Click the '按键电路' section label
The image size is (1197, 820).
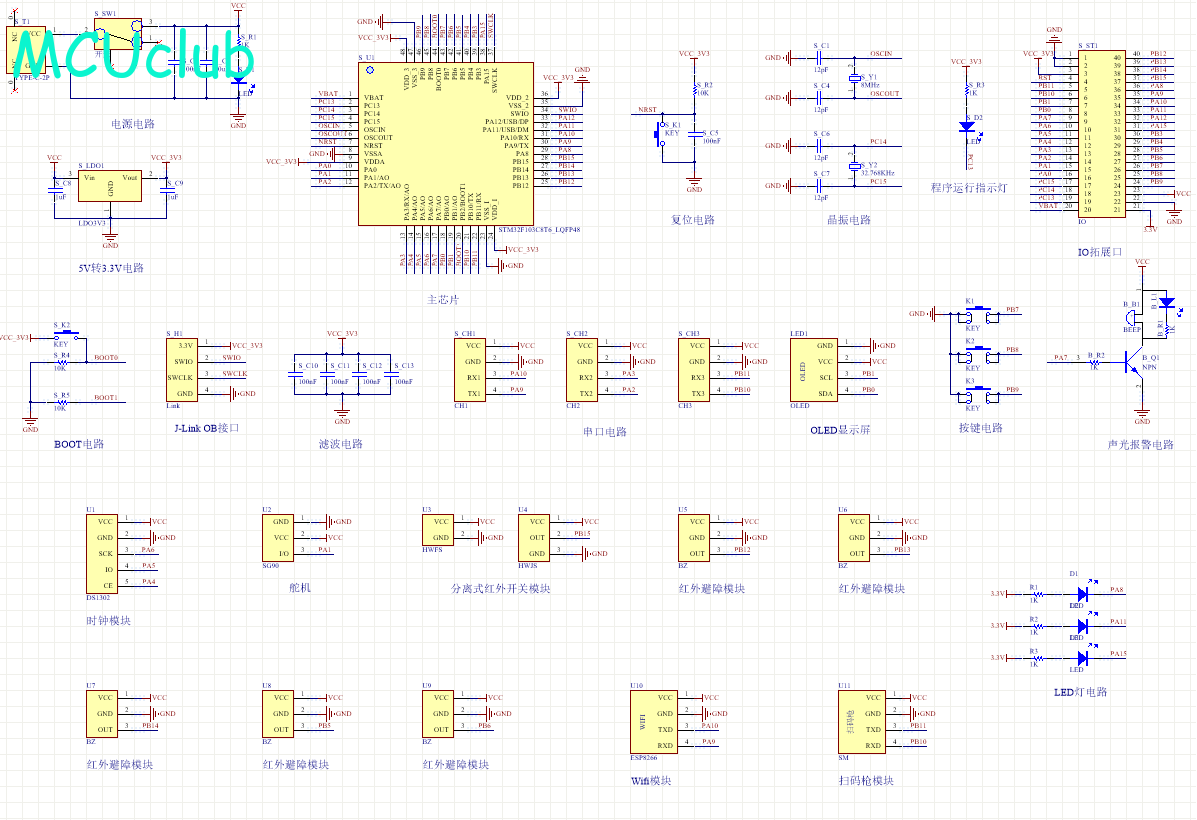tap(981, 428)
